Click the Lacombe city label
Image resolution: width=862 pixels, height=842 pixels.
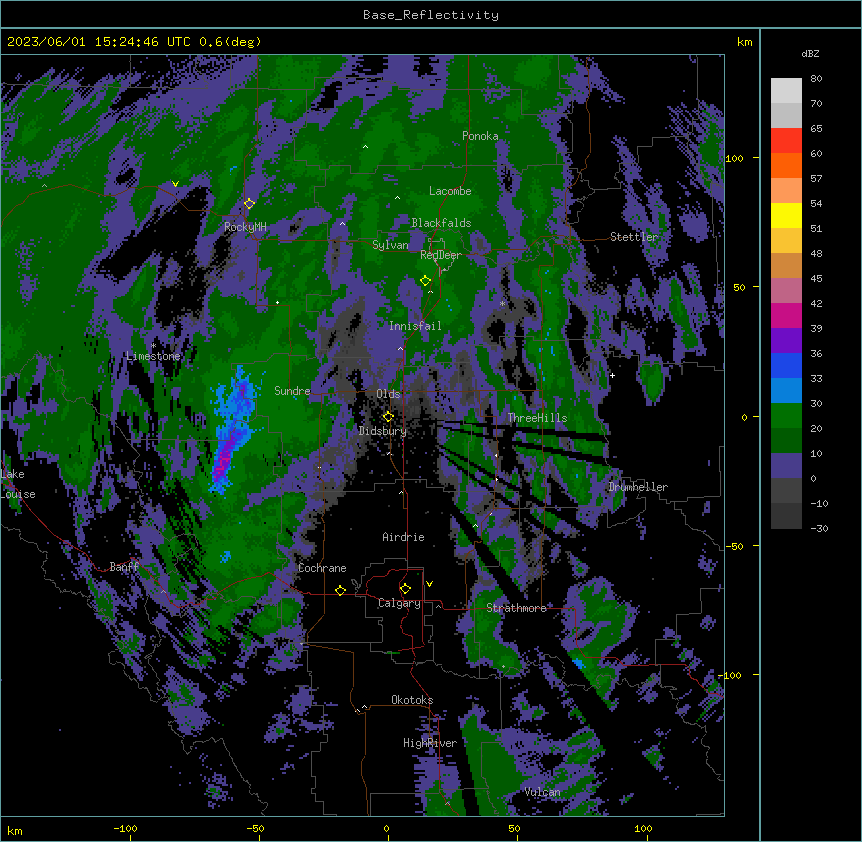coord(450,191)
